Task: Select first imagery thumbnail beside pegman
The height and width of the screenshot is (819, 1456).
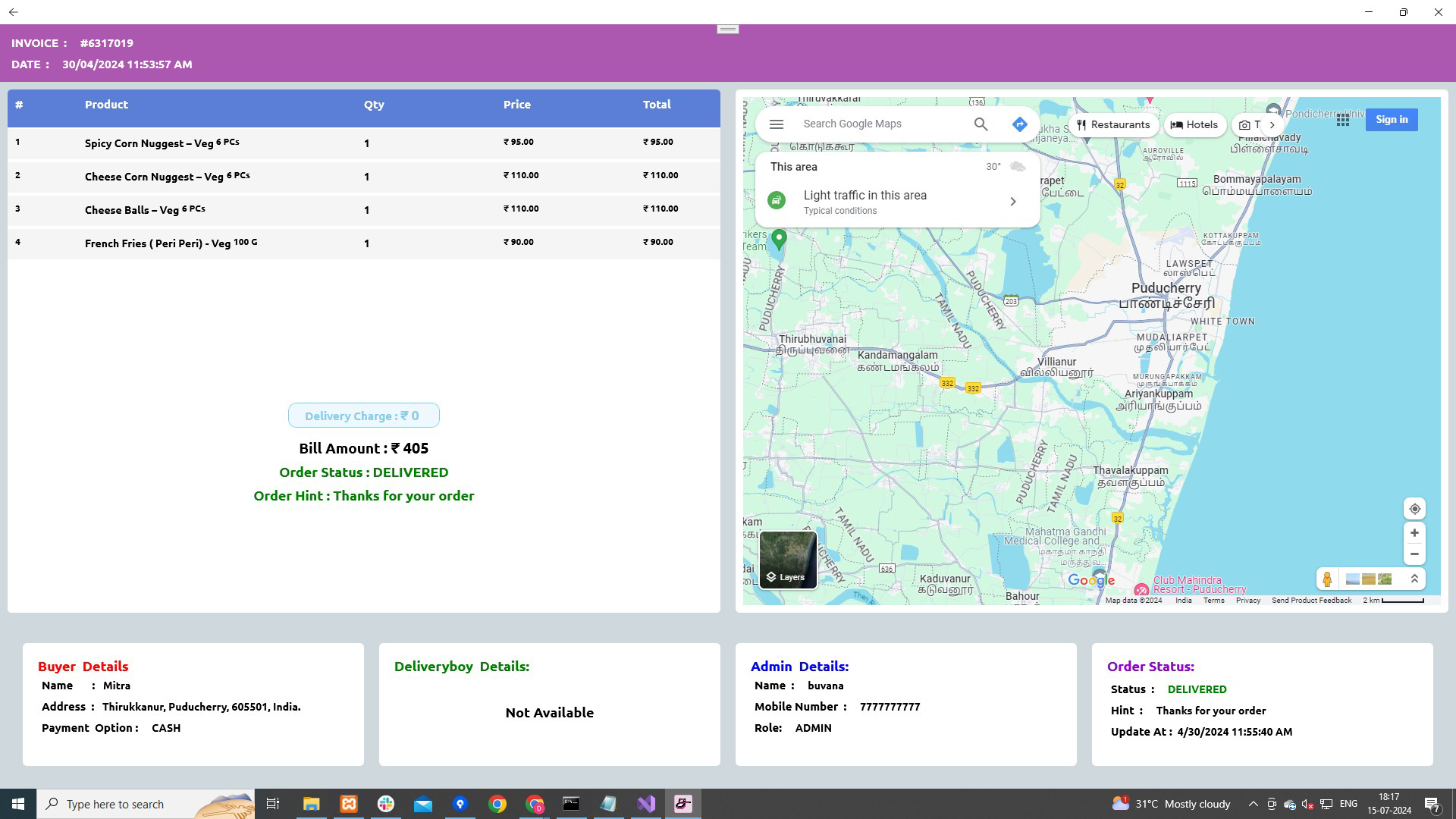Action: coord(1351,579)
